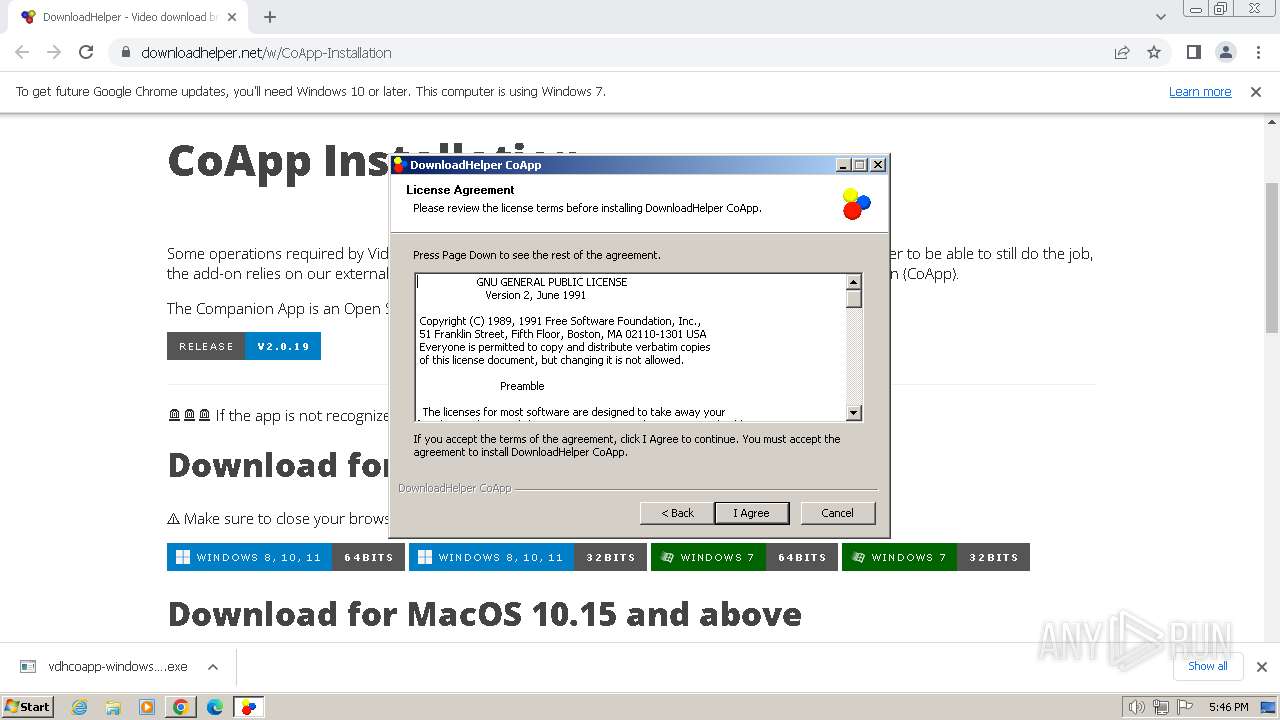
Task: Open Chrome side panel icon
Action: coord(1193,53)
